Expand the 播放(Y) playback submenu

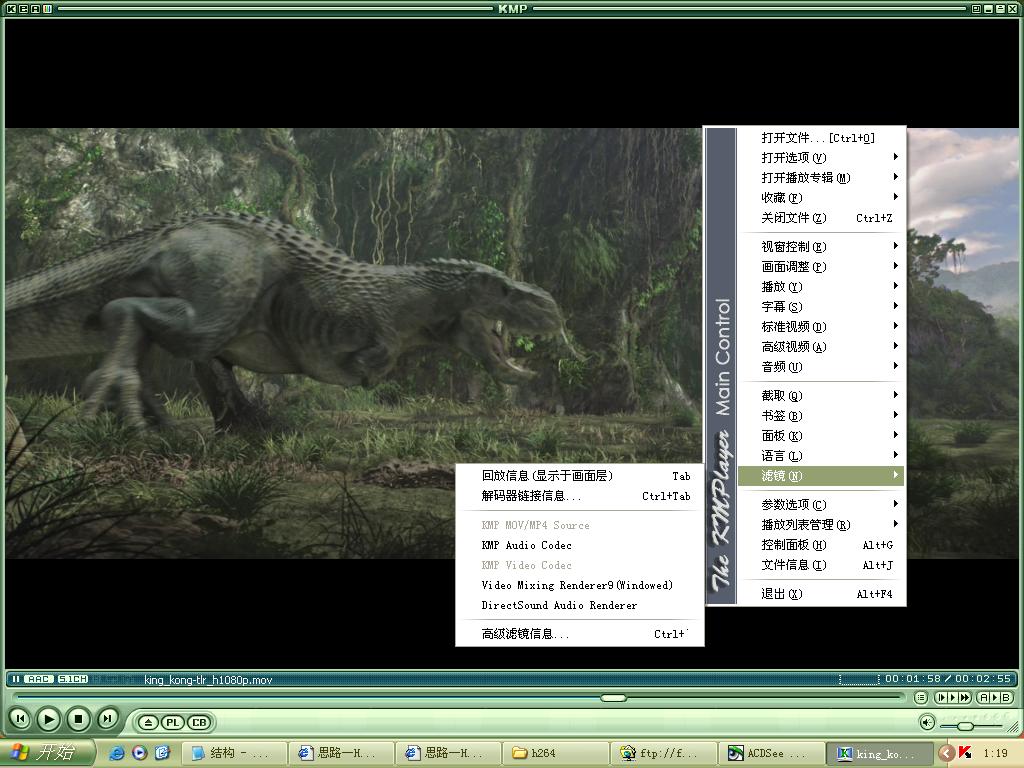[821, 287]
